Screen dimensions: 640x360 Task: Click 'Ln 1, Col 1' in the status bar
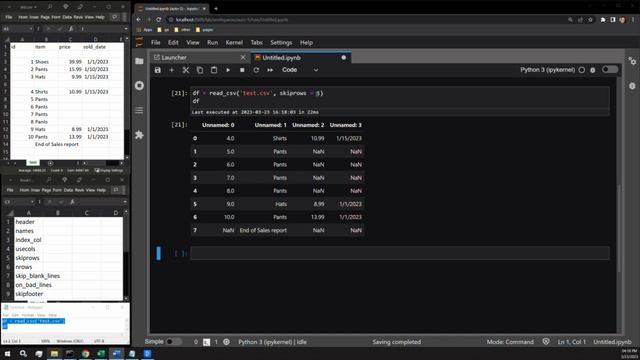point(571,342)
